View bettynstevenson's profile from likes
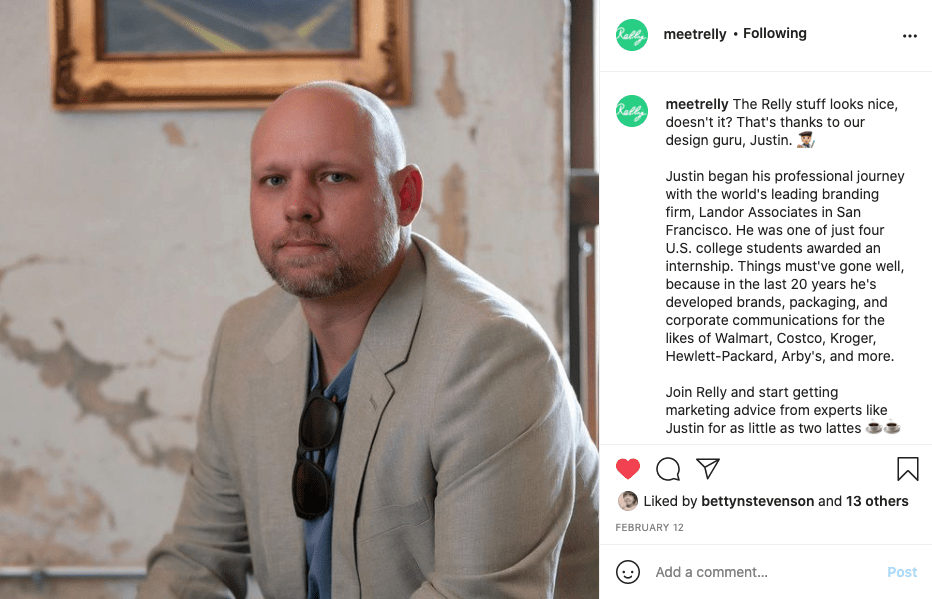Viewport: 932px width, 599px height. tap(757, 501)
